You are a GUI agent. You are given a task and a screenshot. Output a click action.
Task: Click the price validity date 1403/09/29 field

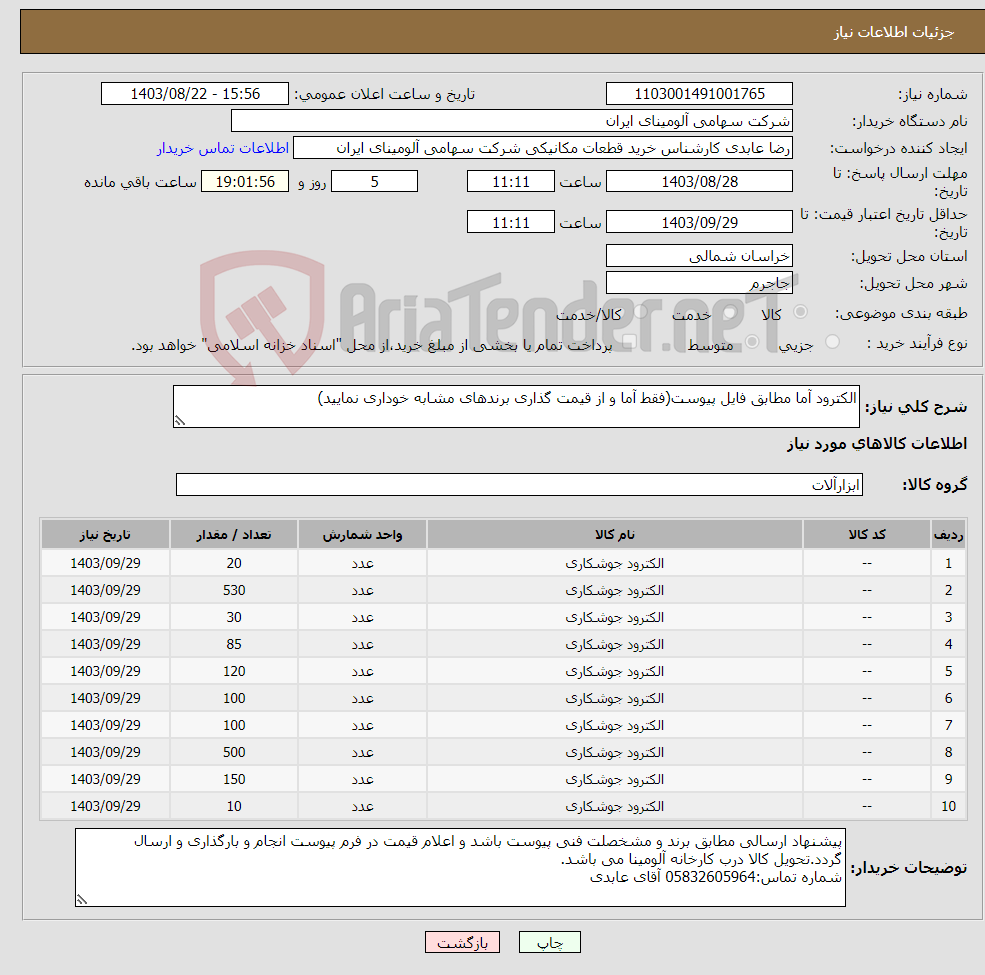click(x=699, y=222)
